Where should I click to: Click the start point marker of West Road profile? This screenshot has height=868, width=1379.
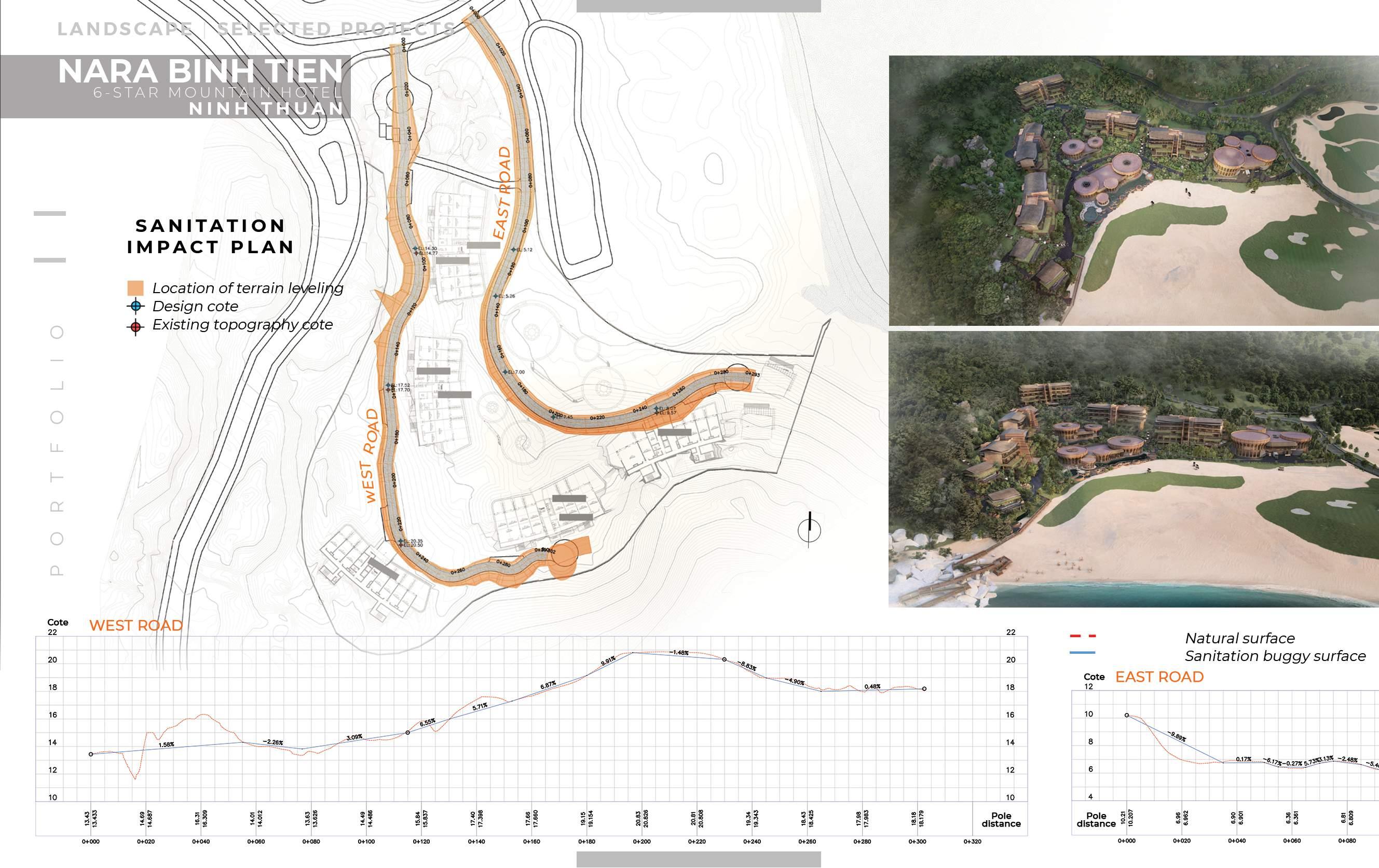coord(90,754)
